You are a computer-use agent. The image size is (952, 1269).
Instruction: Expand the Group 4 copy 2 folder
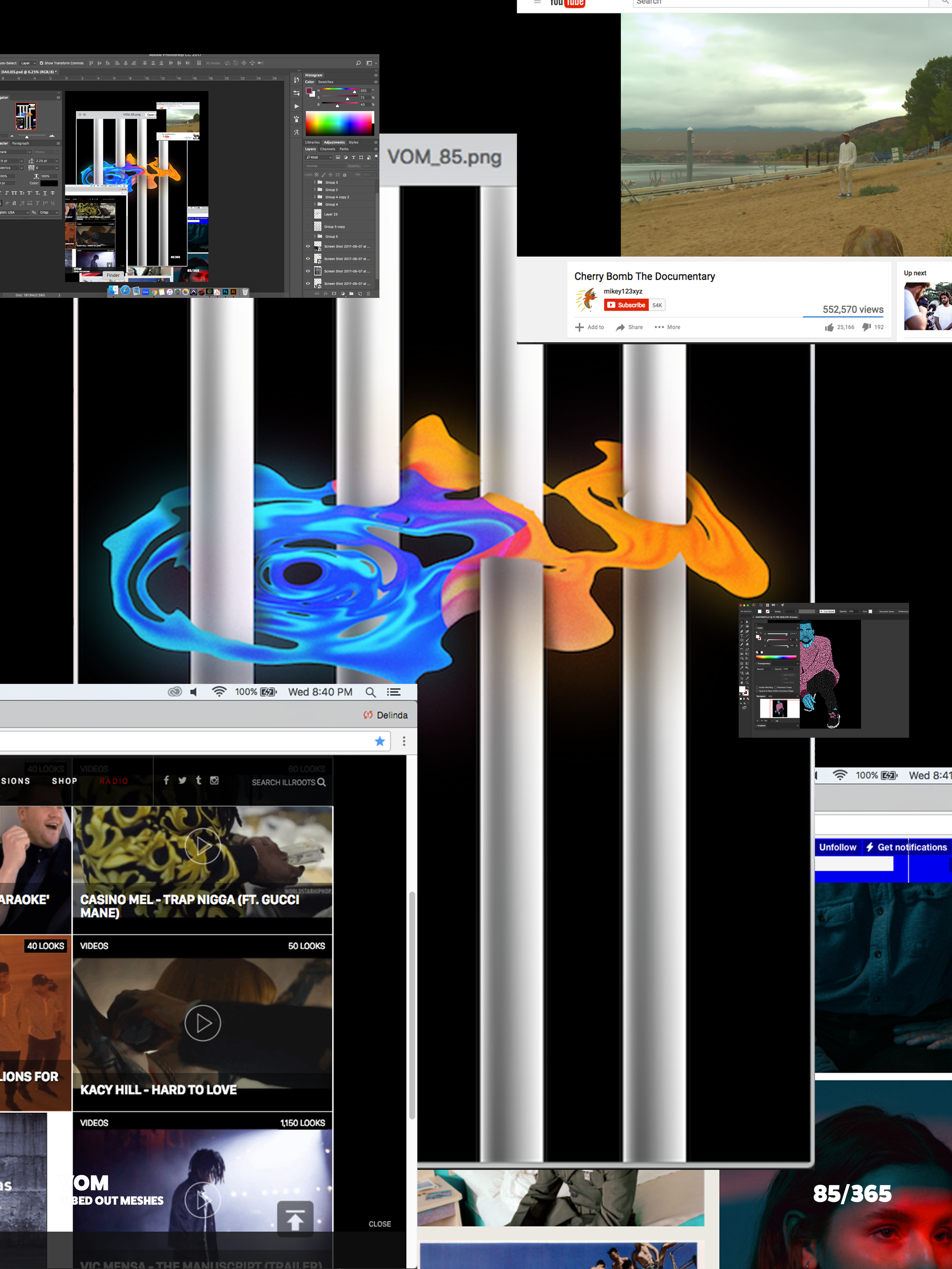(315, 197)
